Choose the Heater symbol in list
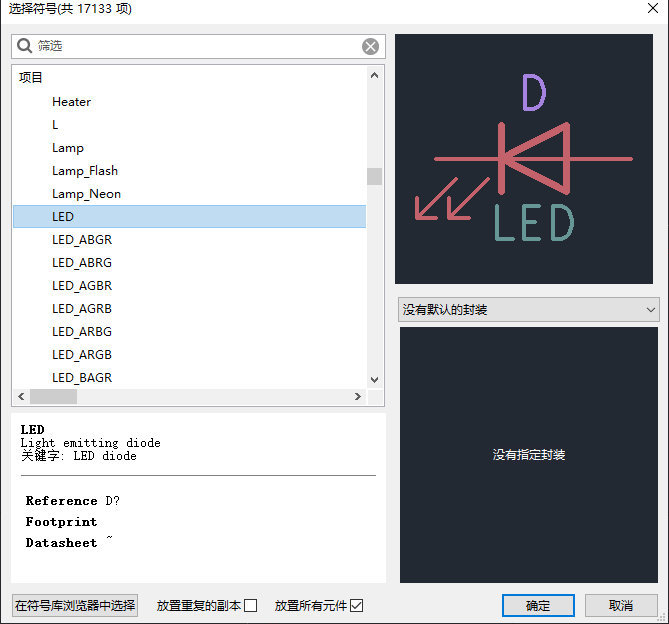 click(x=189, y=102)
